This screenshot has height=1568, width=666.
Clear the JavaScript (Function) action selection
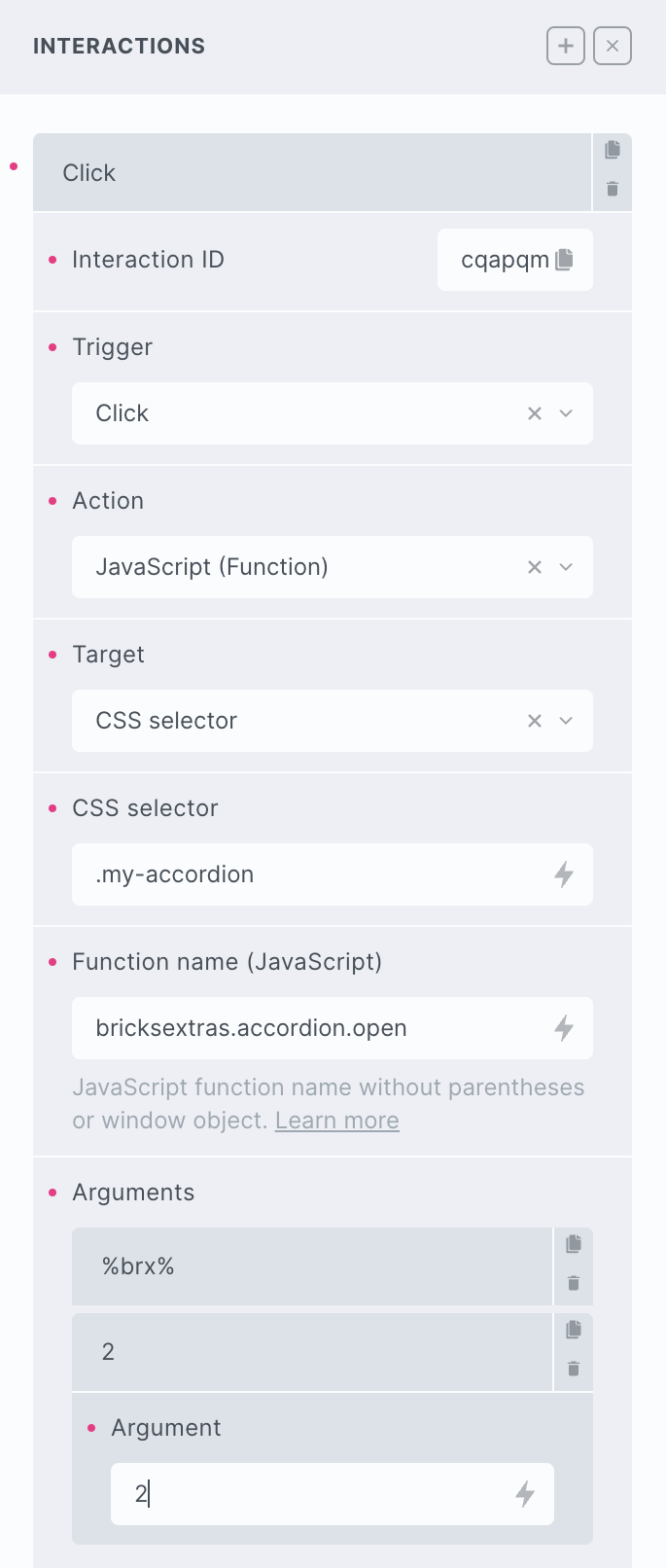point(535,567)
